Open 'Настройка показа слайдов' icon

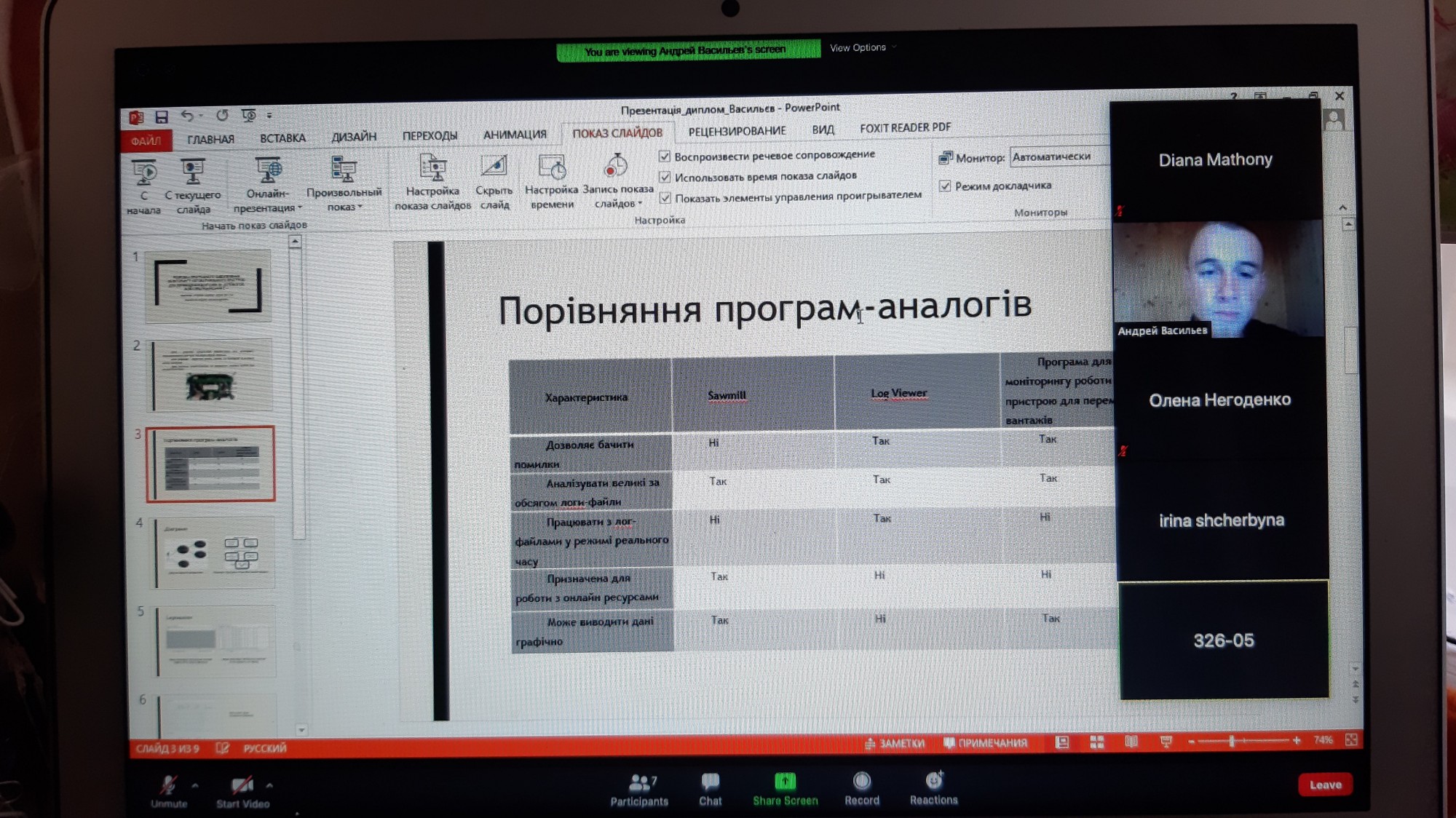[x=433, y=167]
